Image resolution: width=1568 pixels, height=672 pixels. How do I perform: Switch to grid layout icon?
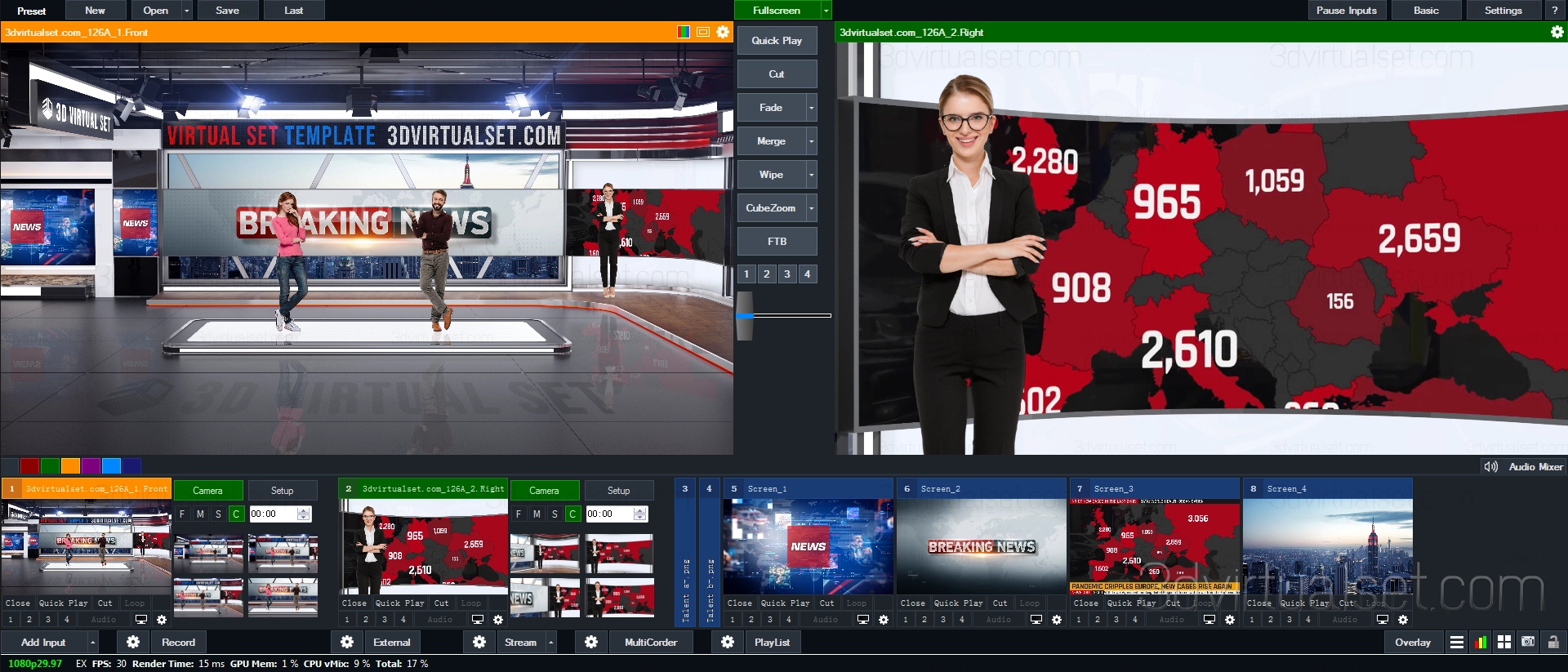pyautogui.click(x=1504, y=643)
